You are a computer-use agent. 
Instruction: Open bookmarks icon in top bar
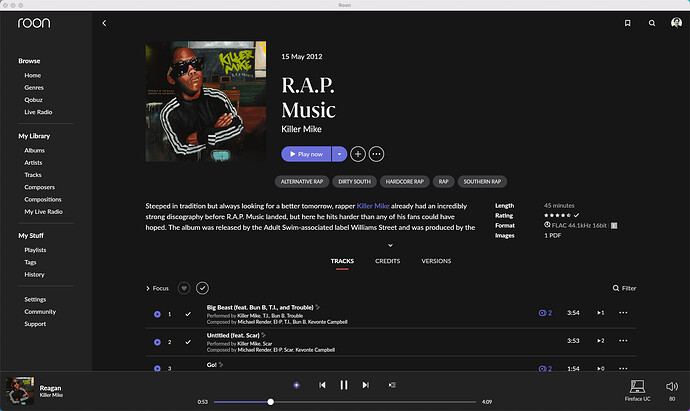point(628,23)
